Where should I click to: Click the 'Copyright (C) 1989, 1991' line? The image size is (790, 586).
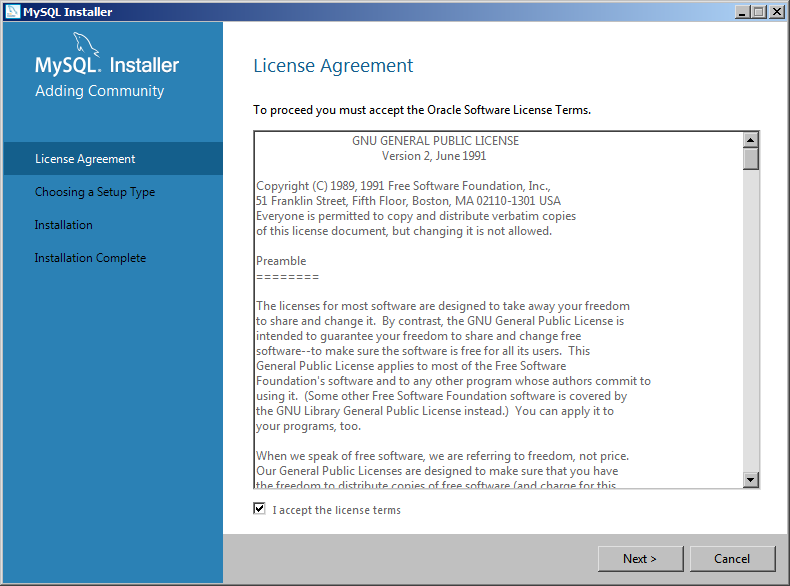(403, 186)
